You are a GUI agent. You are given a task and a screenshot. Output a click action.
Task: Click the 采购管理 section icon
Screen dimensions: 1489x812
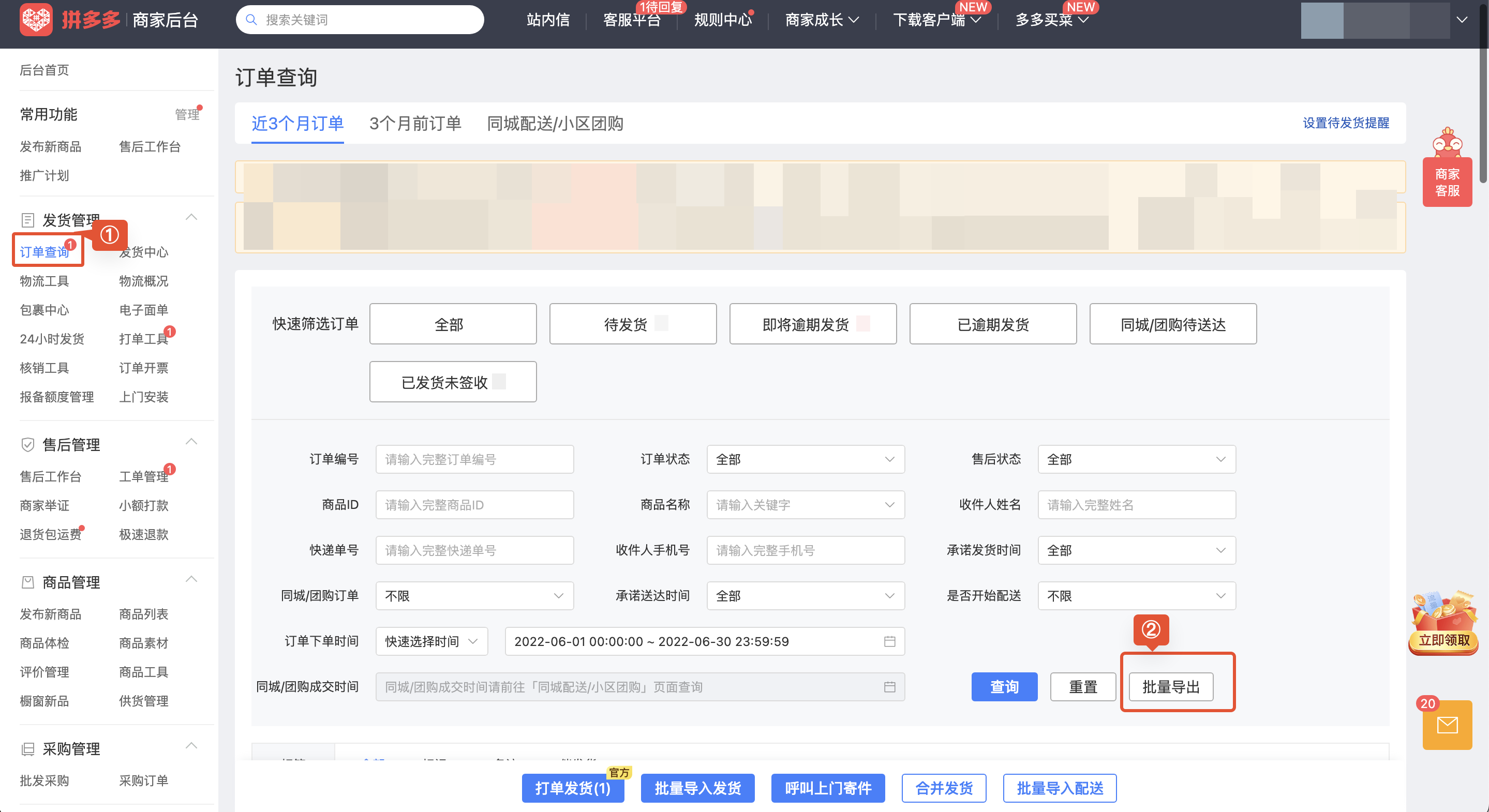[x=28, y=749]
